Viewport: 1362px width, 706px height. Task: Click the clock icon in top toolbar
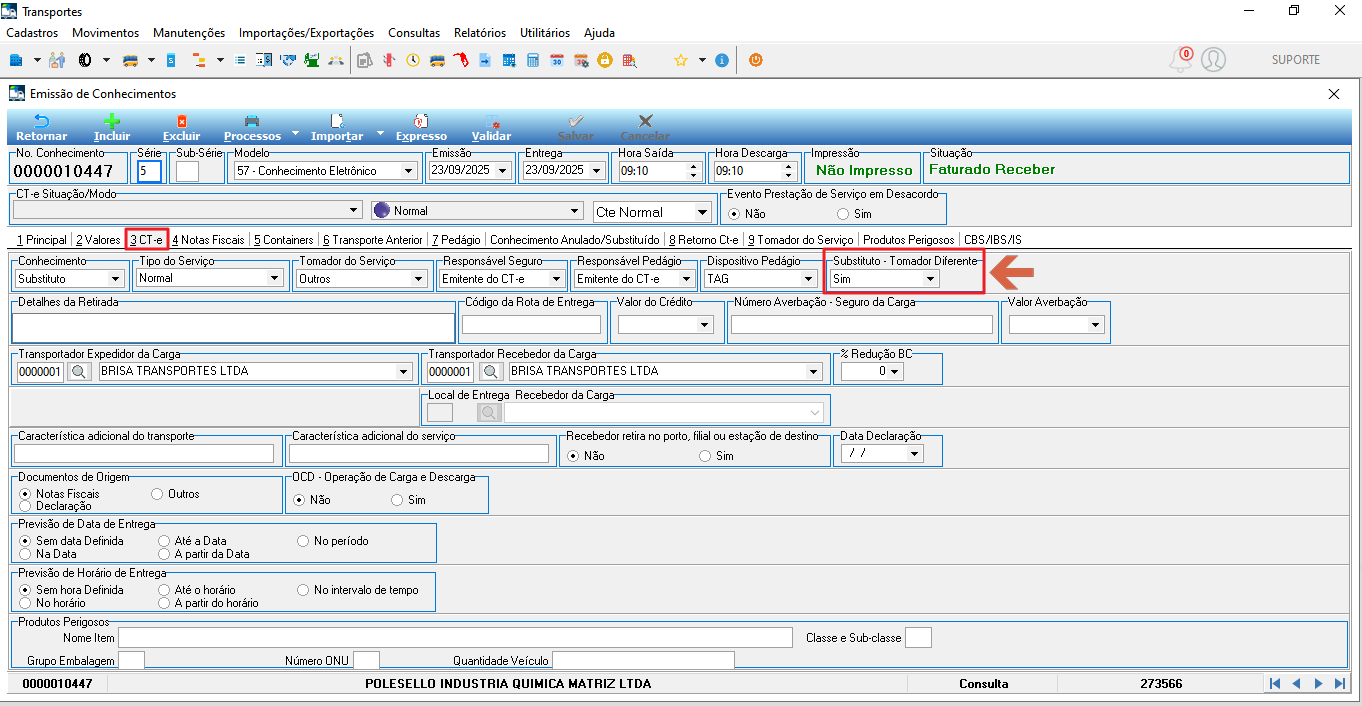[x=413, y=60]
